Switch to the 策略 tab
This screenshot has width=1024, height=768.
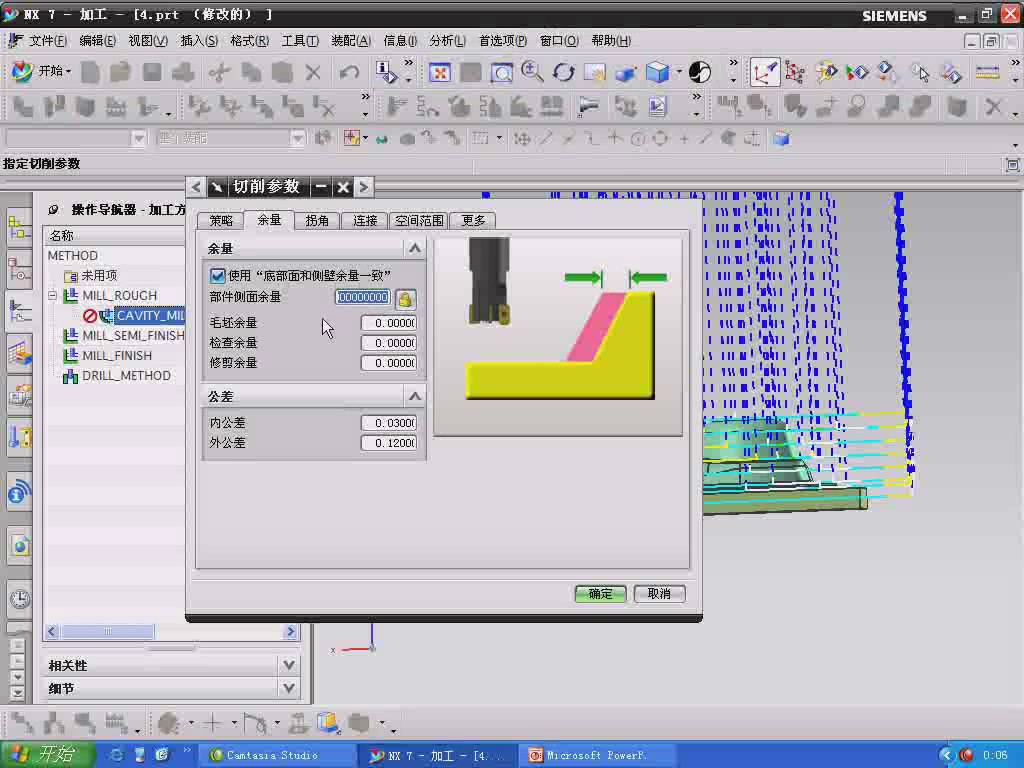(x=221, y=221)
